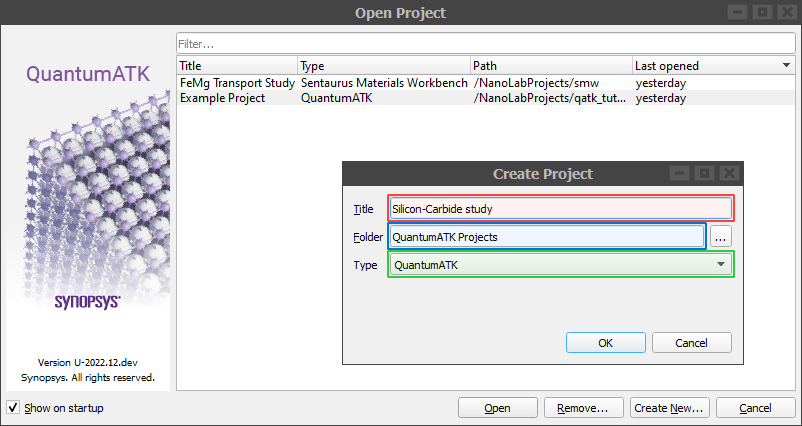This screenshot has height=426, width=802.
Task: Sort by the Title column header
Action: pyautogui.click(x=237, y=66)
